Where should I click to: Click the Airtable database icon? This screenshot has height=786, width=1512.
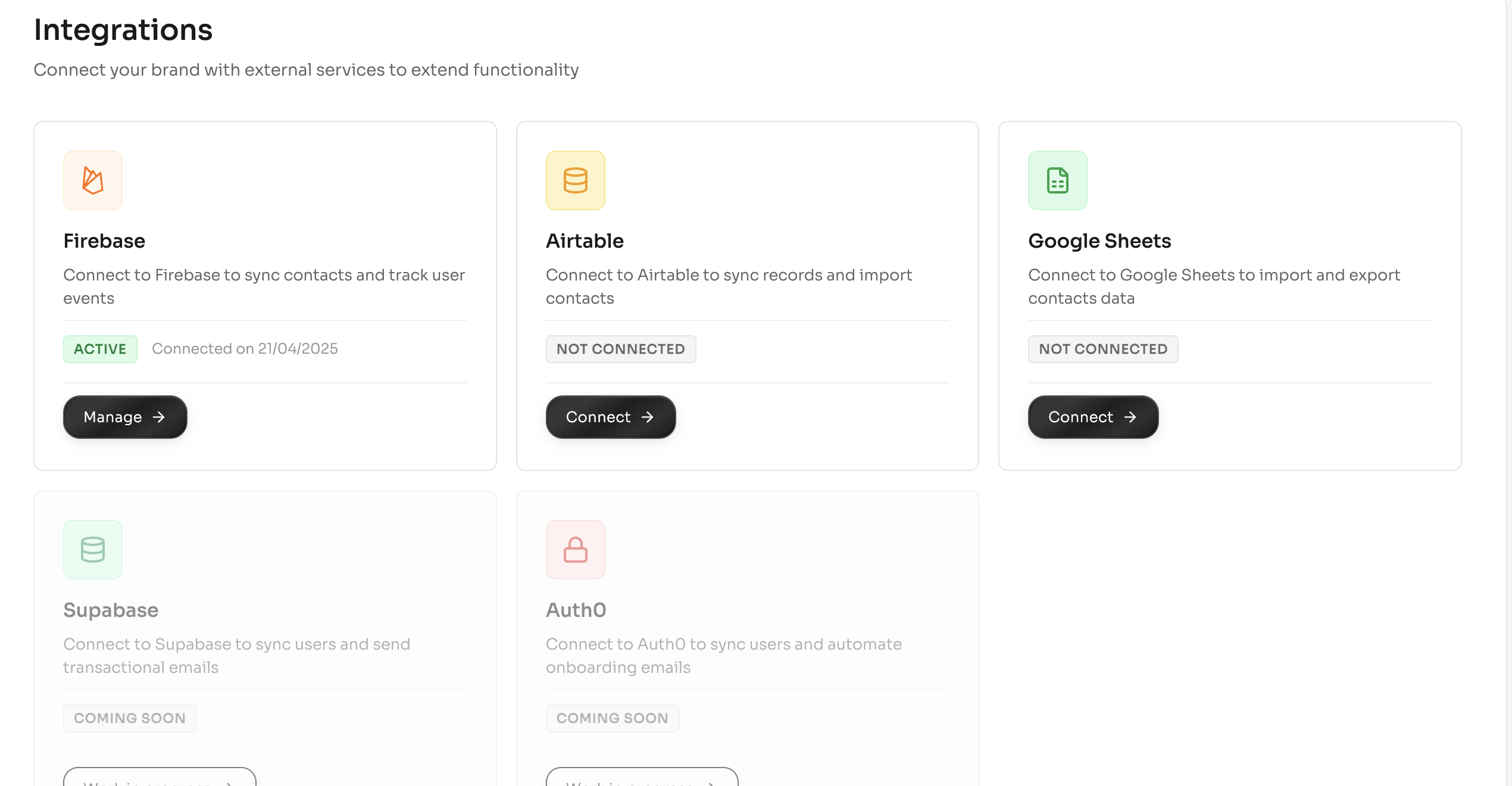(575, 180)
